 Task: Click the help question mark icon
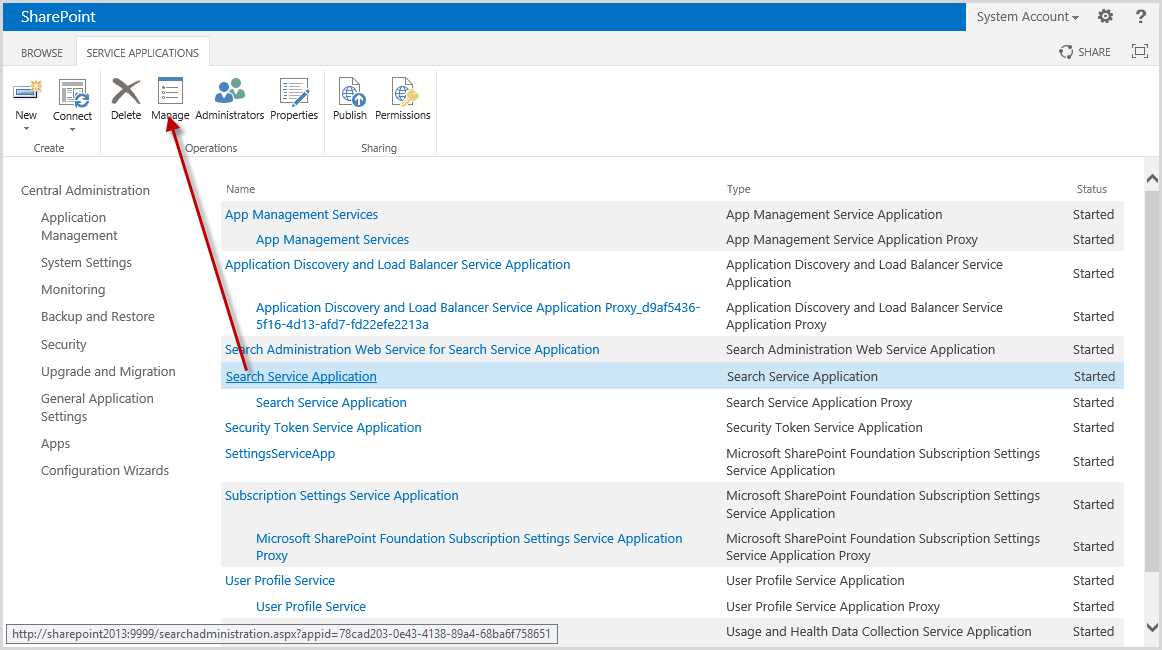point(1141,16)
